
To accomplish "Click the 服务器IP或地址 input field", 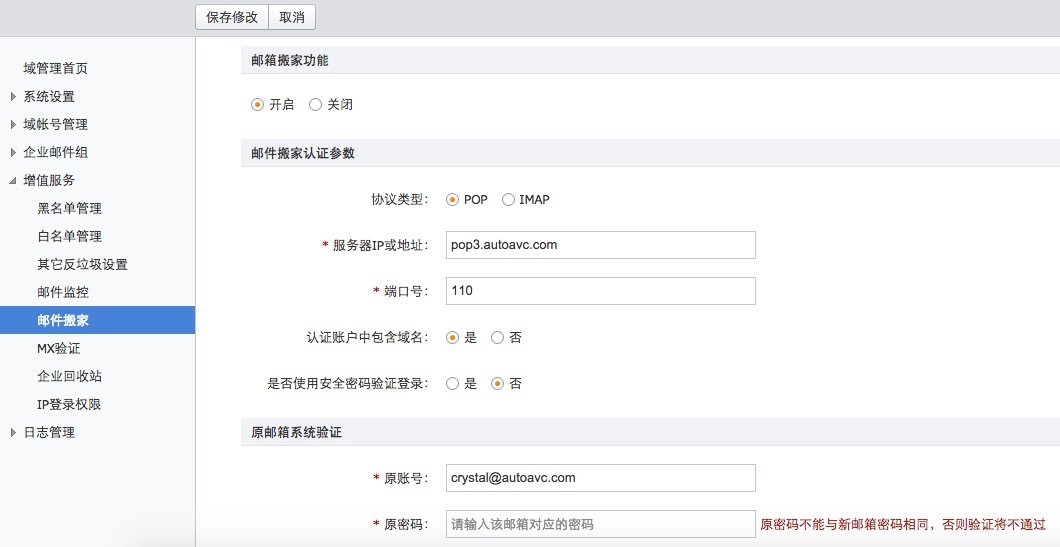I will point(600,245).
